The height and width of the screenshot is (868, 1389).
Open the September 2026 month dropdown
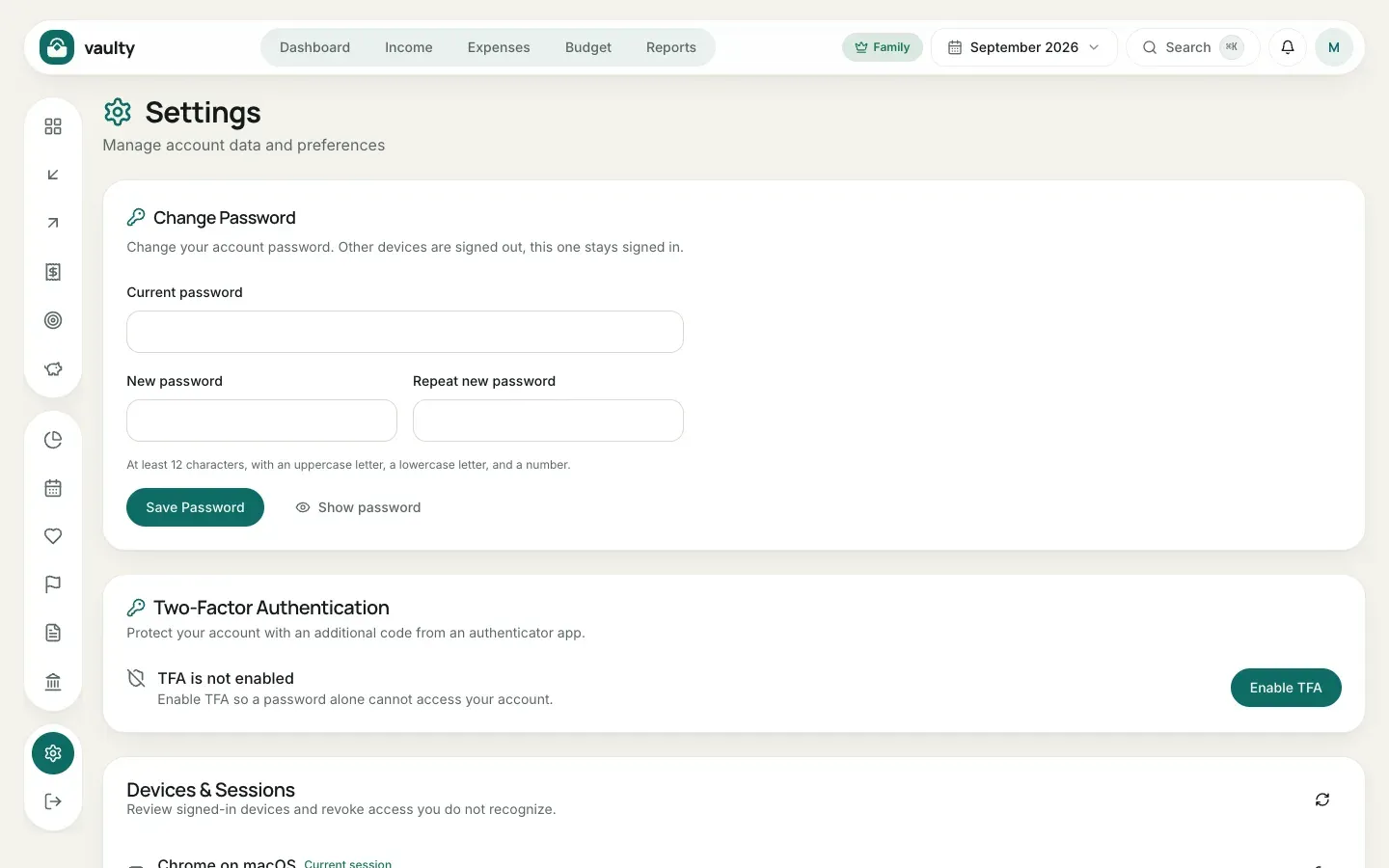pos(1023,47)
